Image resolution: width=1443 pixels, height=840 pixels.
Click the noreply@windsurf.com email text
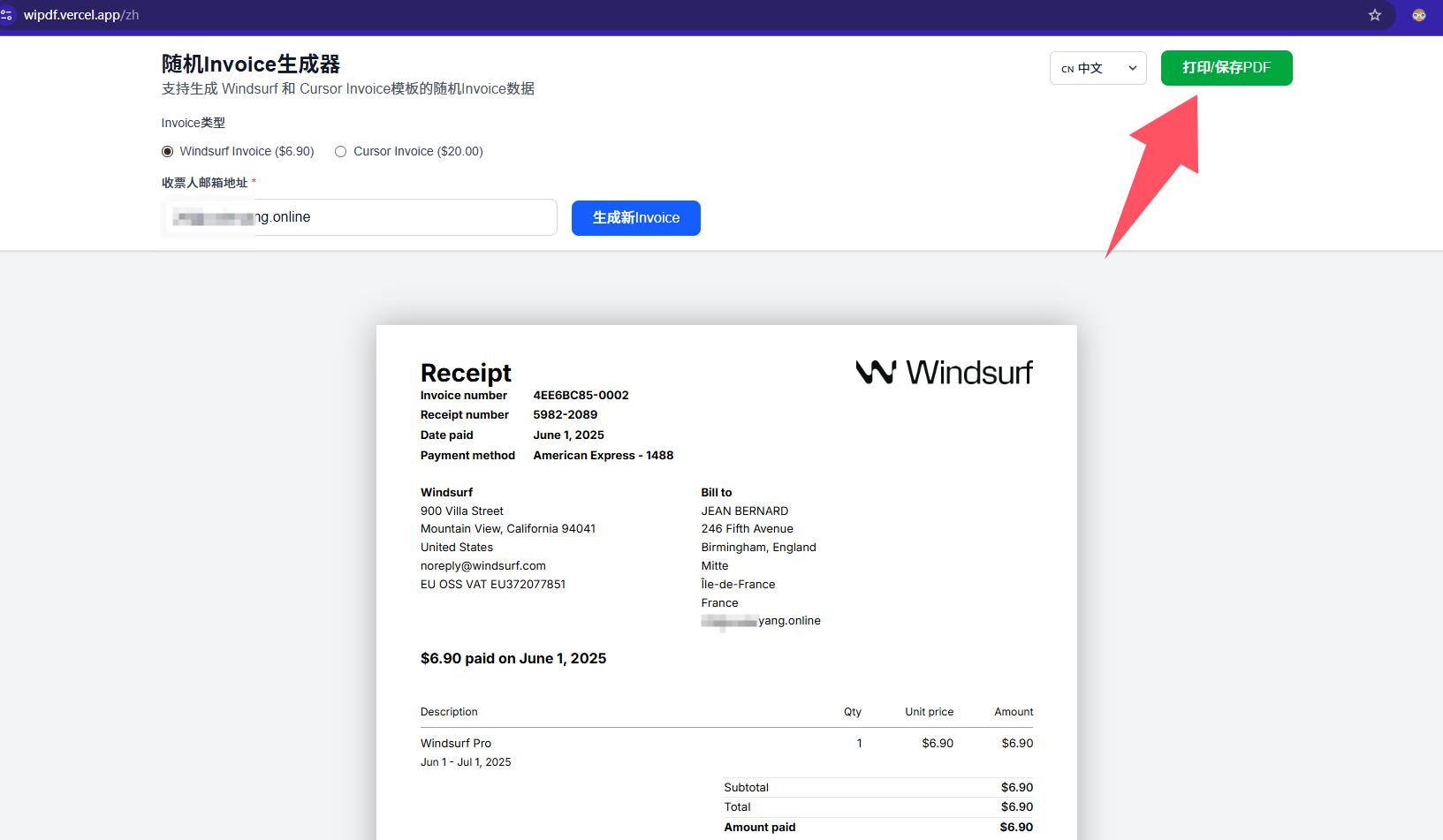point(483,566)
